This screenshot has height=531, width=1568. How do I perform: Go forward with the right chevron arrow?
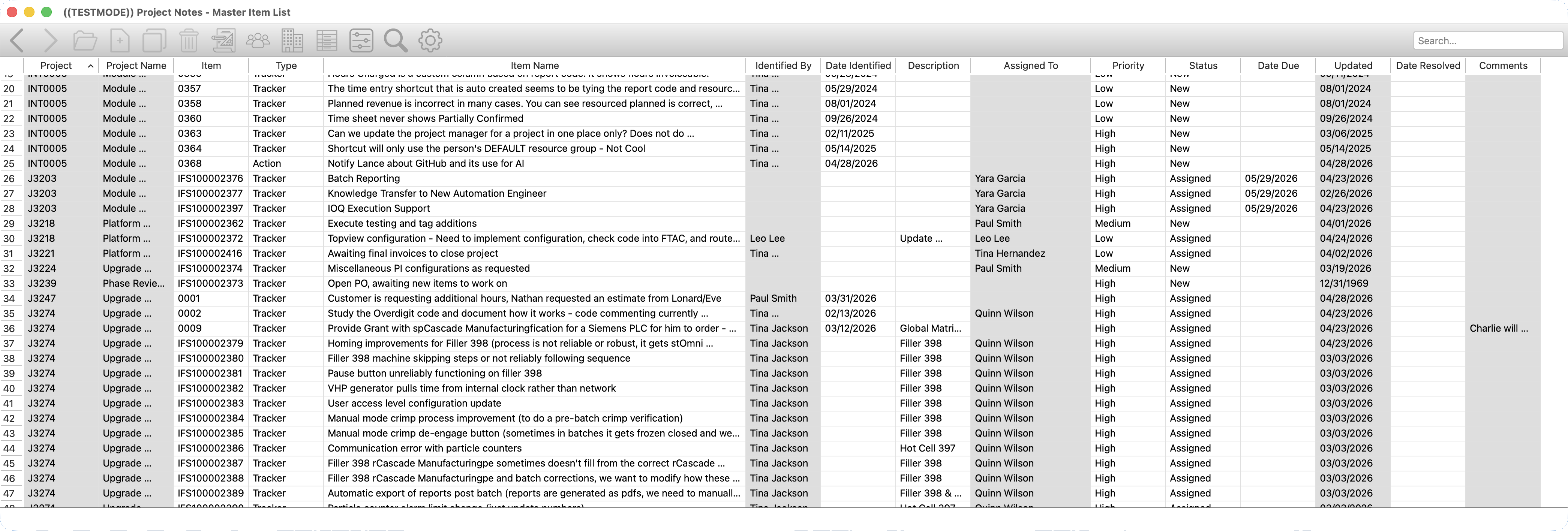click(x=51, y=41)
